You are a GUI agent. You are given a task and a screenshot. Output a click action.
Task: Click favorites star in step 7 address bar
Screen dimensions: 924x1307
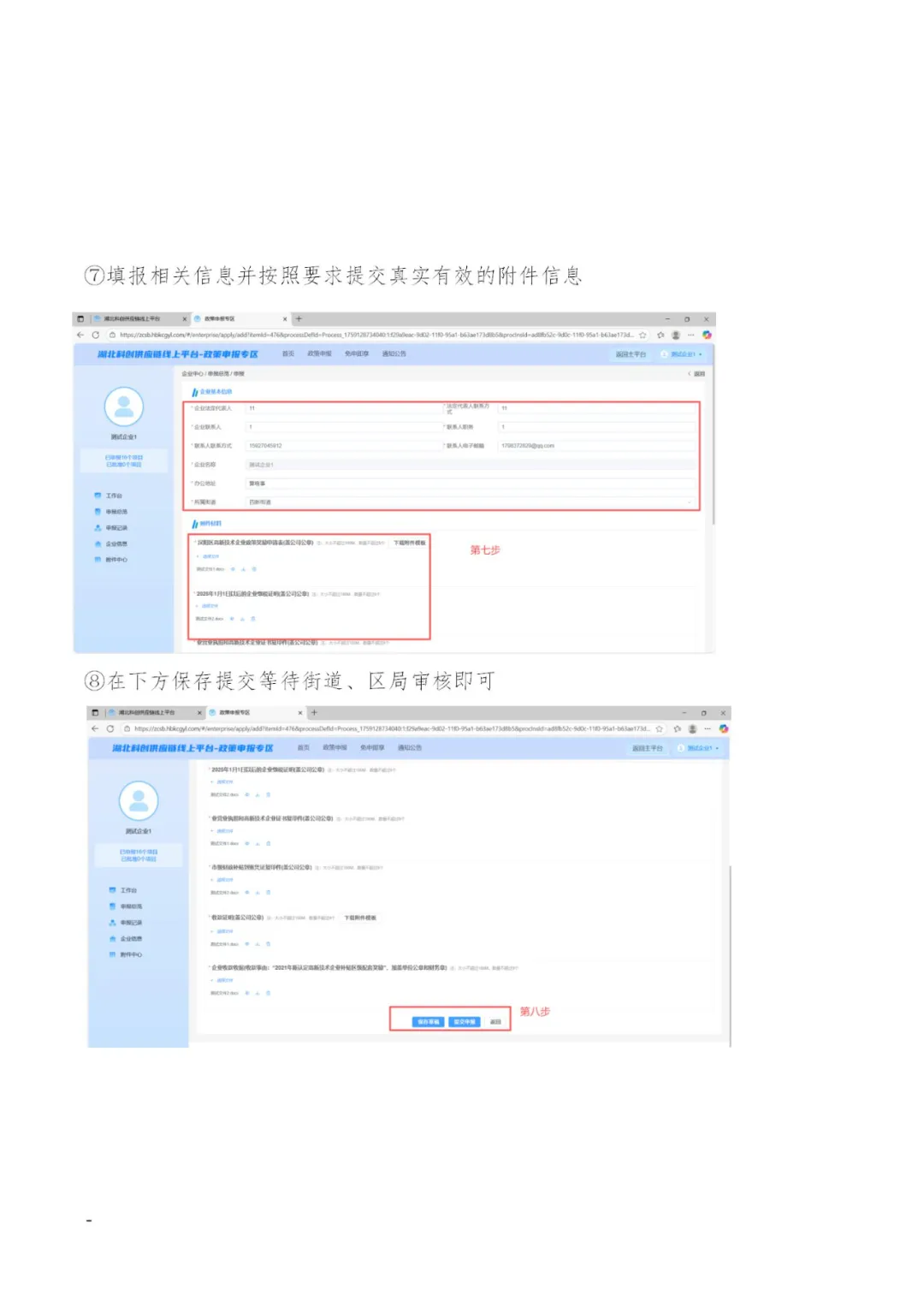tap(643, 336)
